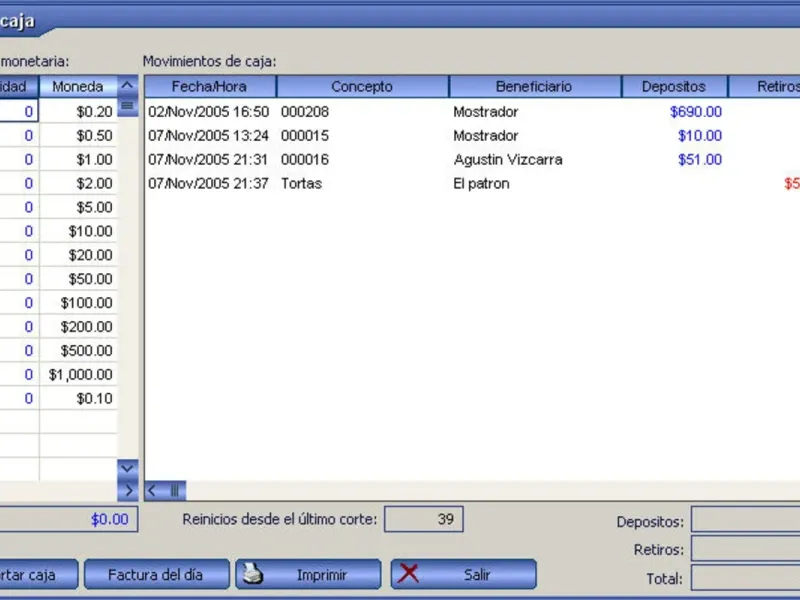800x600 pixels.
Task: Click quantity cell for $5.00 denomination
Action: click(19, 207)
